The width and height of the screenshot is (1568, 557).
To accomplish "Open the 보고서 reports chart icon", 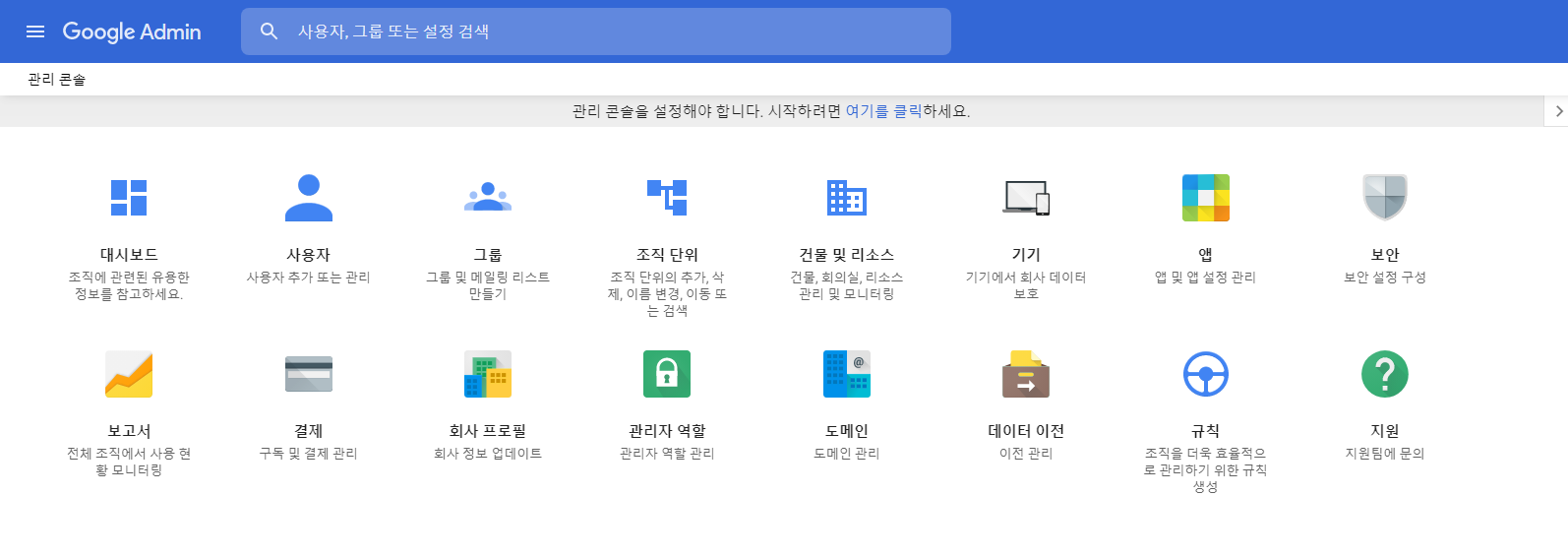I will [x=129, y=374].
